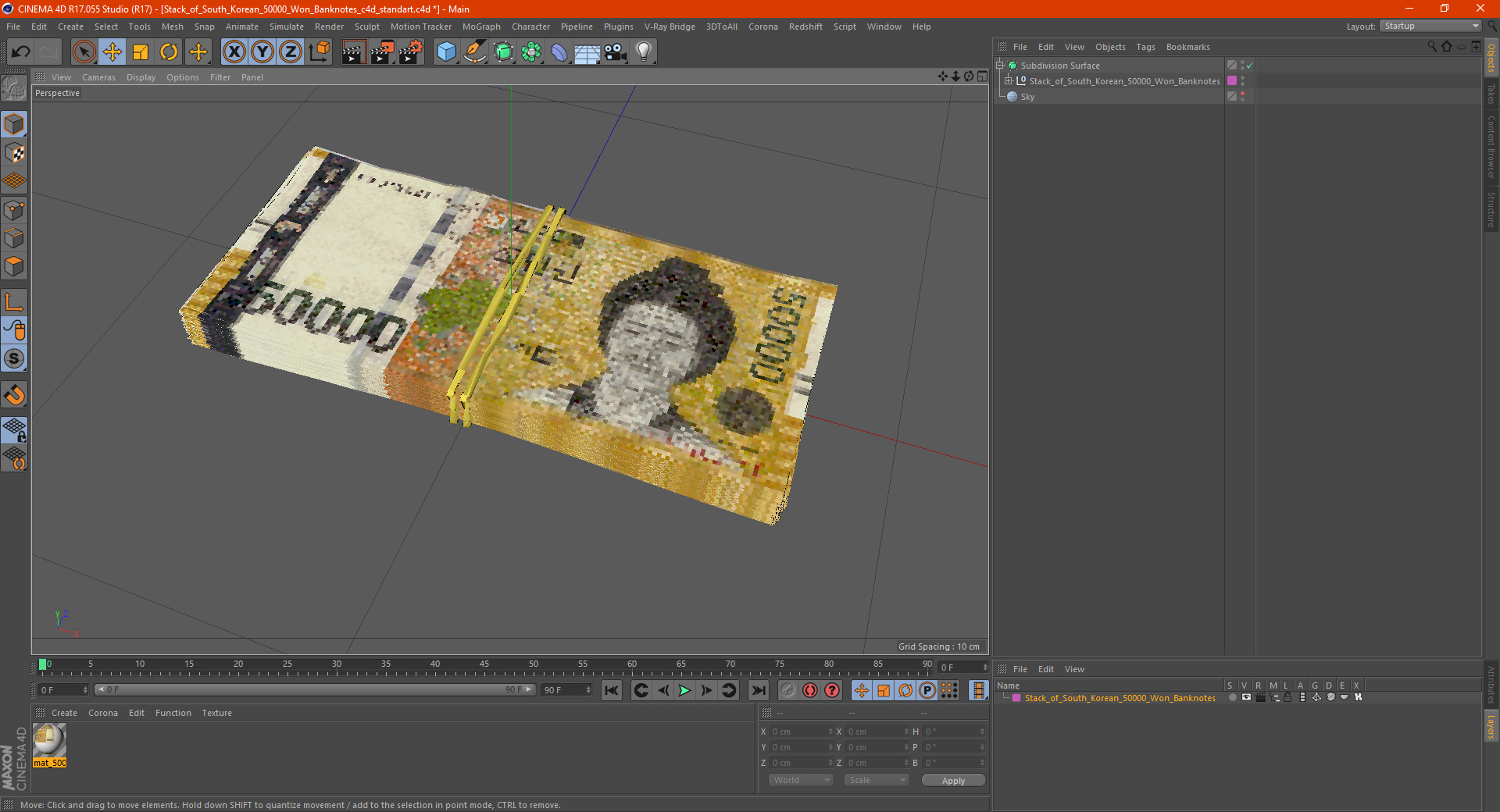Toggle X axis lock
Viewport: 1500px width, 812px height.
point(234,52)
